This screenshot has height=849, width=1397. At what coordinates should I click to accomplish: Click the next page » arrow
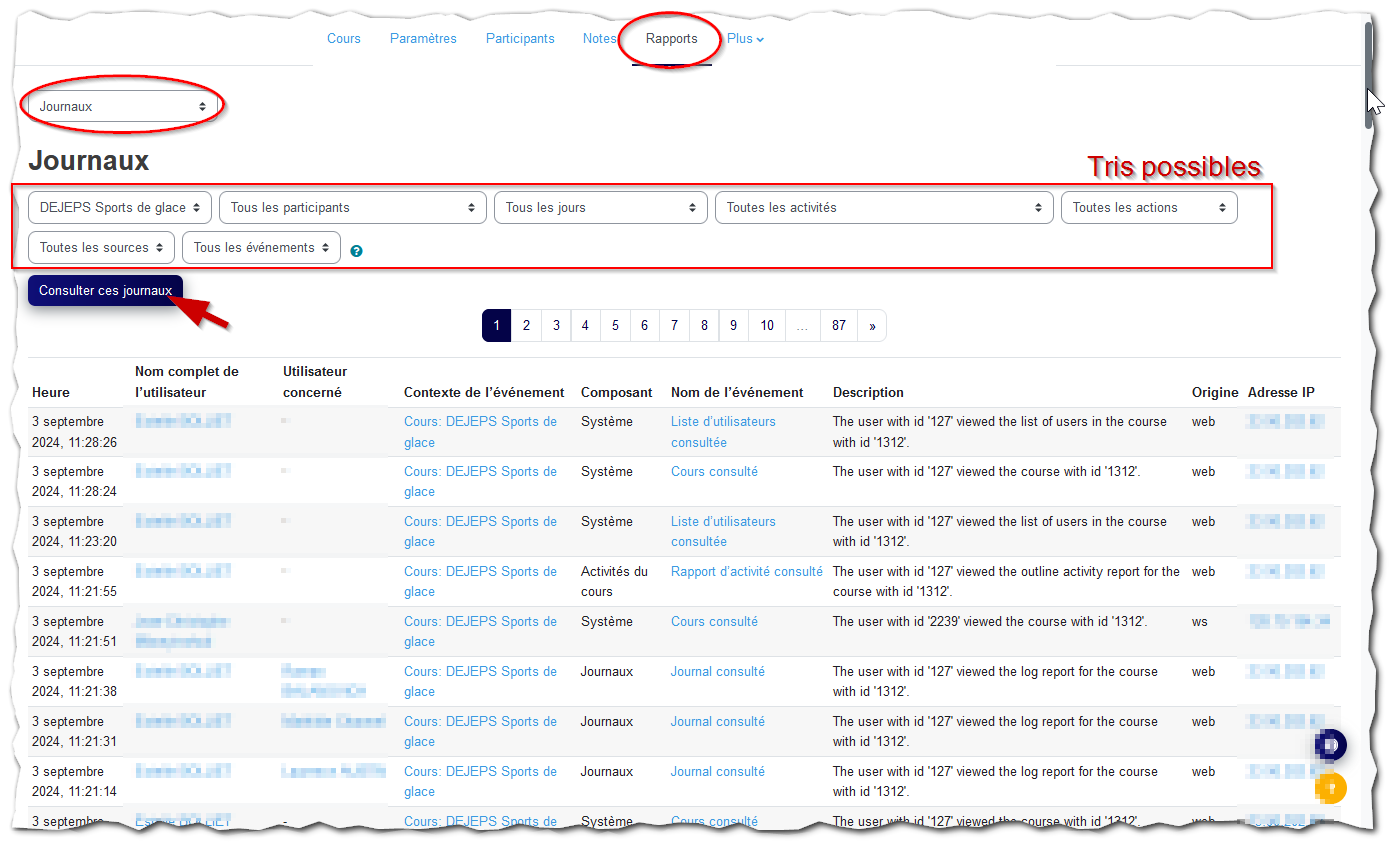point(872,326)
